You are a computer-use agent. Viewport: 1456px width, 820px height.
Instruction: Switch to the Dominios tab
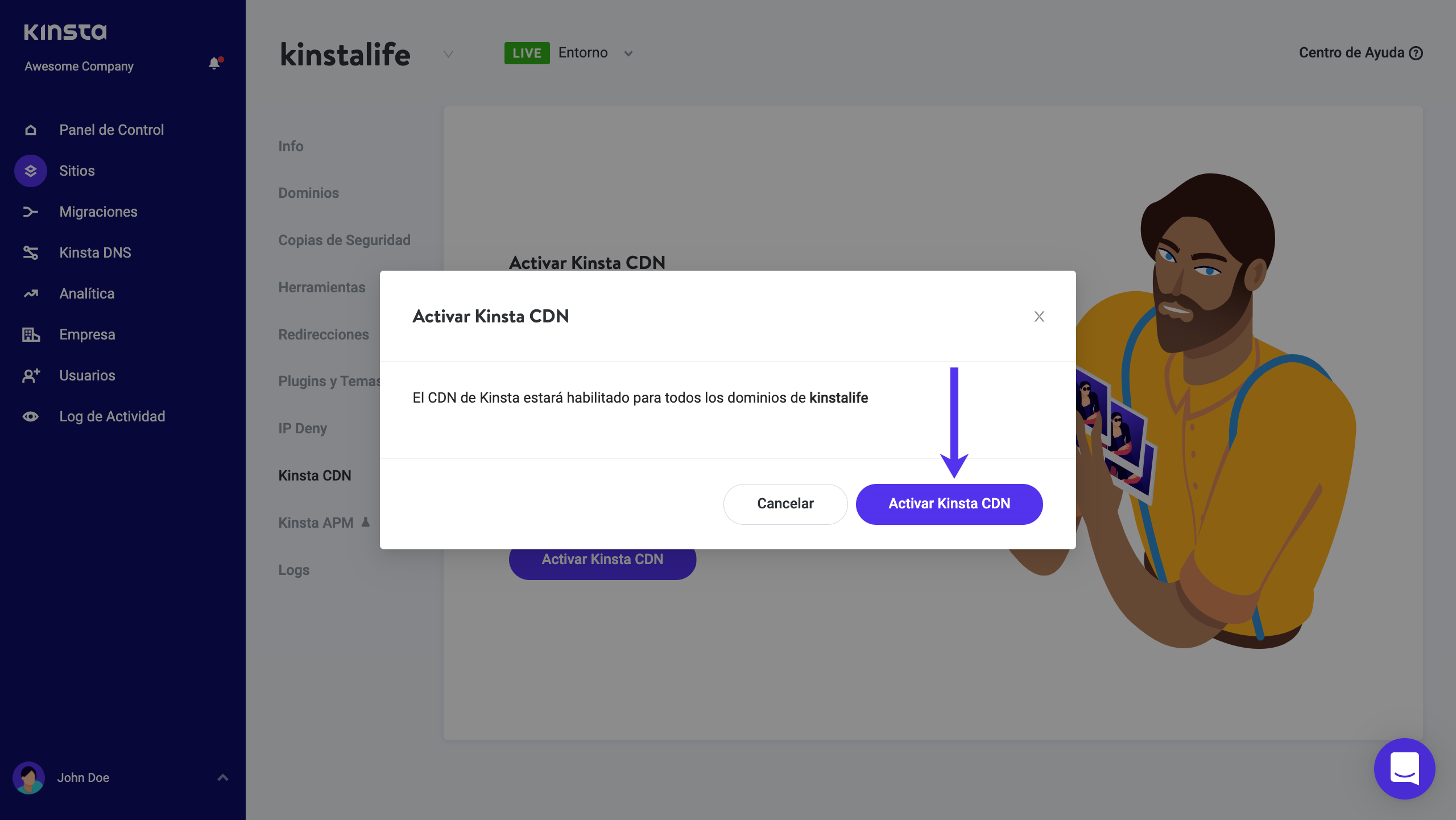tap(308, 193)
